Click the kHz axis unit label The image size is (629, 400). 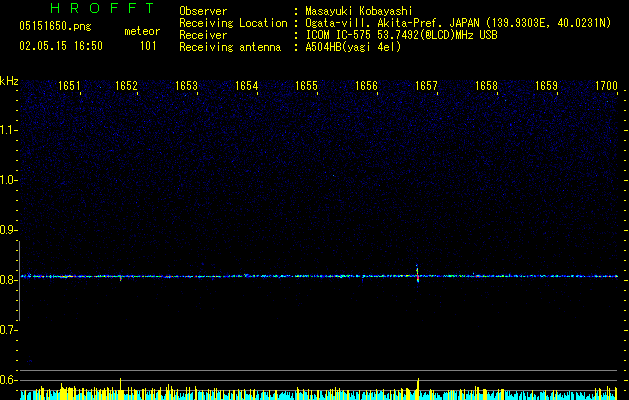tap(9, 81)
